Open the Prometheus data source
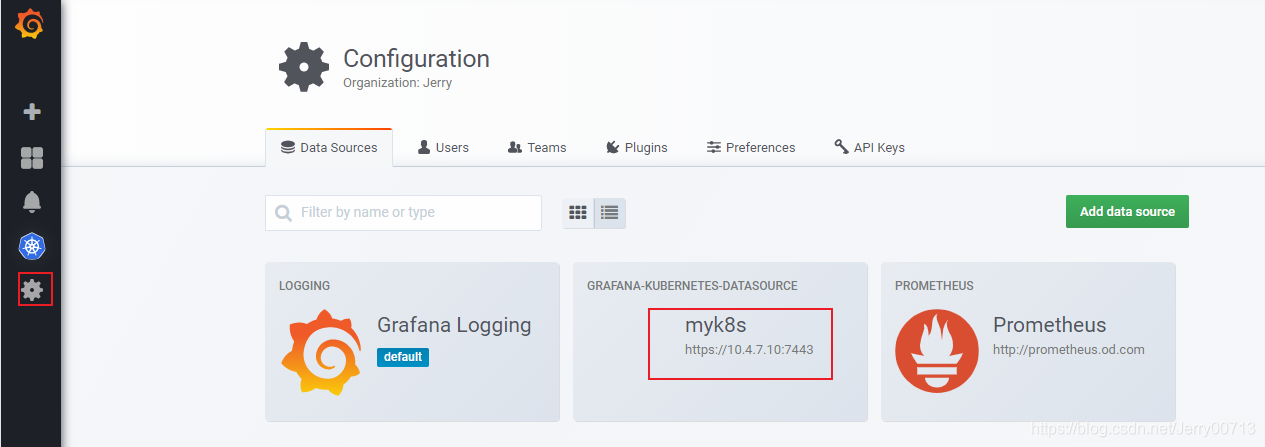Viewport: 1265px width, 447px height. pyautogui.click(x=1028, y=342)
